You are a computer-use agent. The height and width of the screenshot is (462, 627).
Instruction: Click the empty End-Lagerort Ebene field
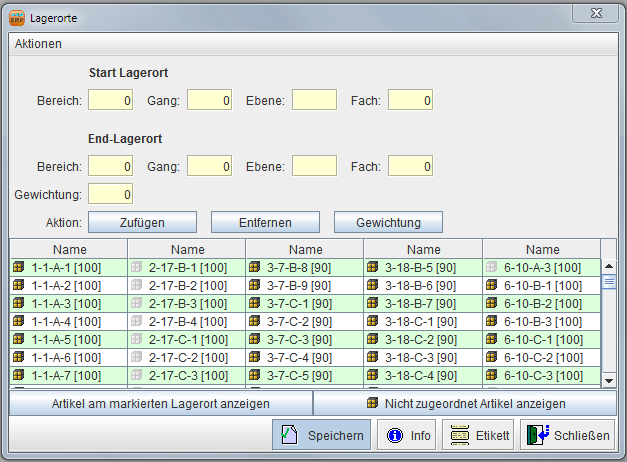tap(314, 166)
